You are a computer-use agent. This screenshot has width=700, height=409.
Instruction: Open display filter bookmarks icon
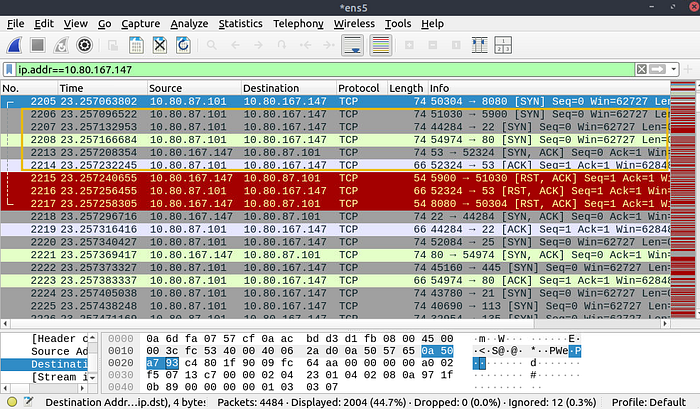9,70
